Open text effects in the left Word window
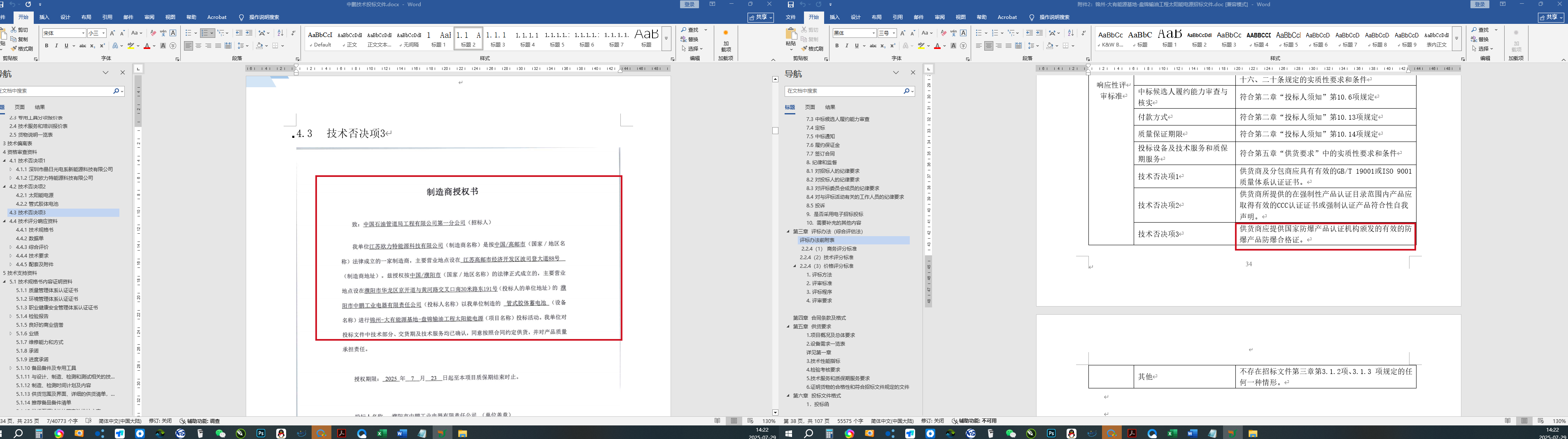1568x439 pixels. coord(116,46)
